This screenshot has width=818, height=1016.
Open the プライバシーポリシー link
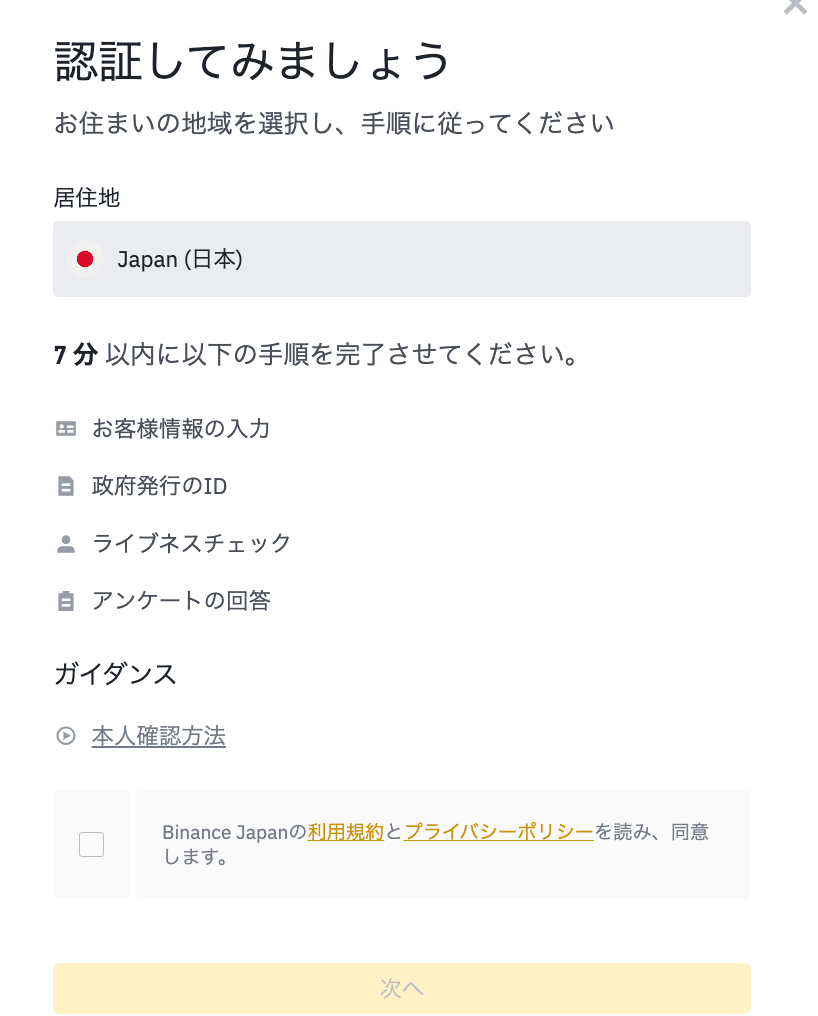[x=499, y=832]
